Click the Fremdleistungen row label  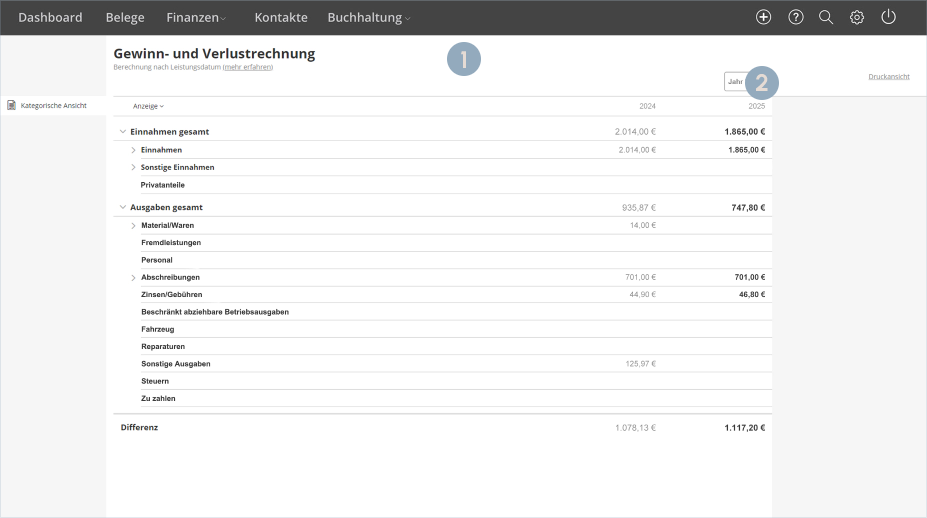pyautogui.click(x=171, y=242)
